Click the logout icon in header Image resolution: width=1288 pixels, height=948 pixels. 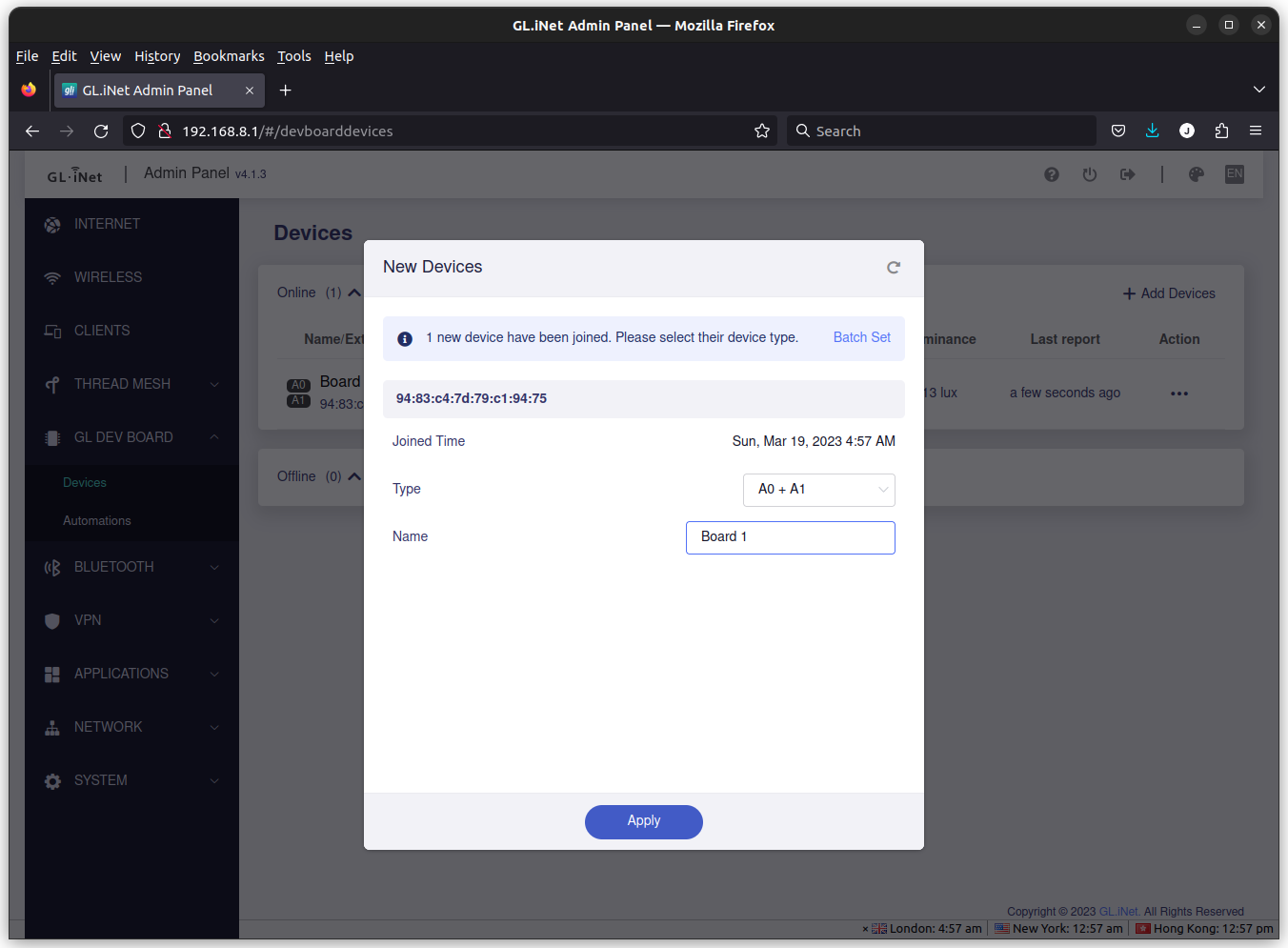click(1128, 174)
